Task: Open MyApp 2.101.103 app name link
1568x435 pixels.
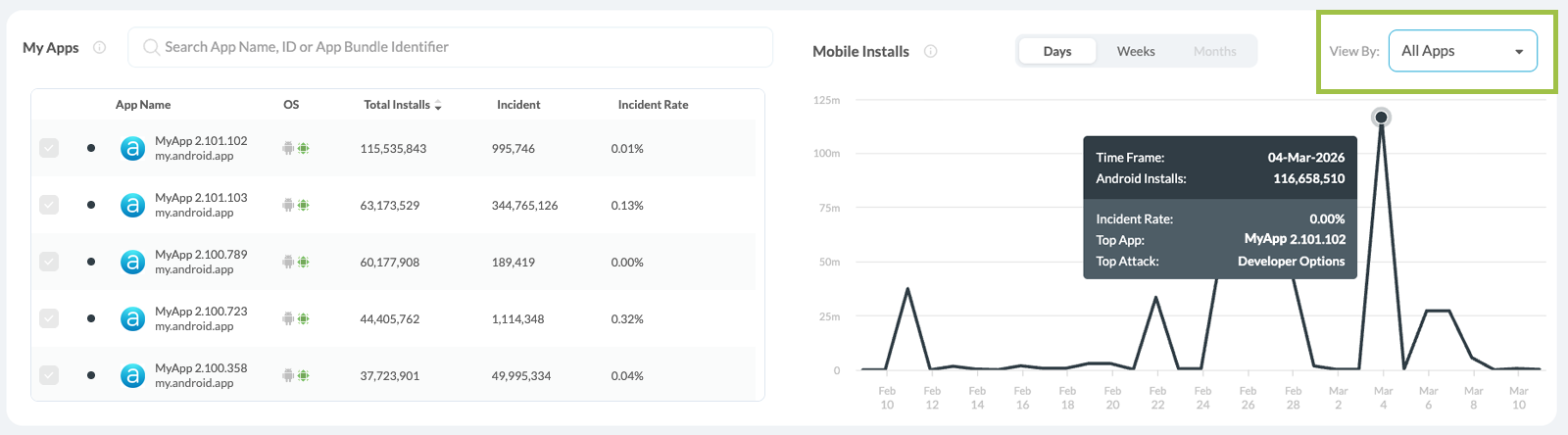Action: [201, 198]
